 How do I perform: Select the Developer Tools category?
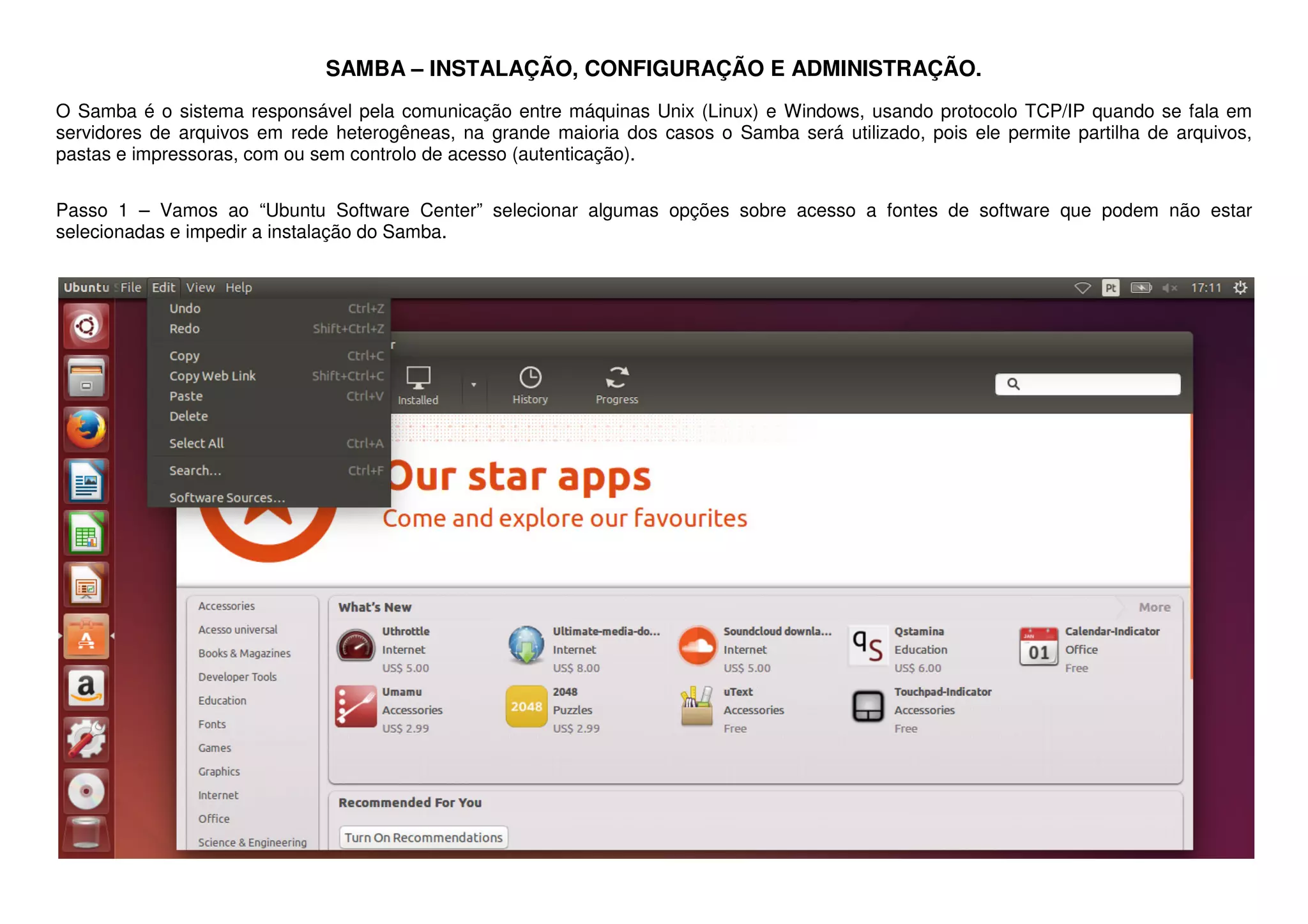click(237, 677)
